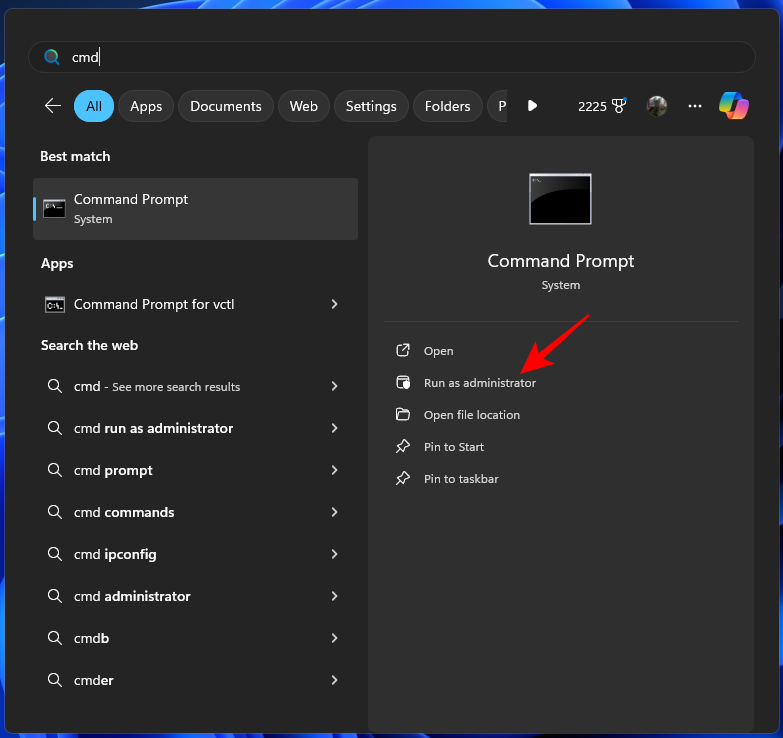Select cmd - See more search results
The image size is (783, 738).
tap(195, 386)
